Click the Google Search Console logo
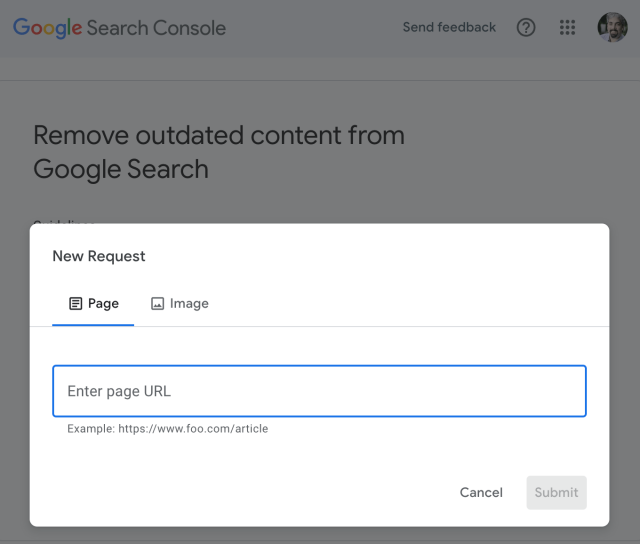 [119, 28]
